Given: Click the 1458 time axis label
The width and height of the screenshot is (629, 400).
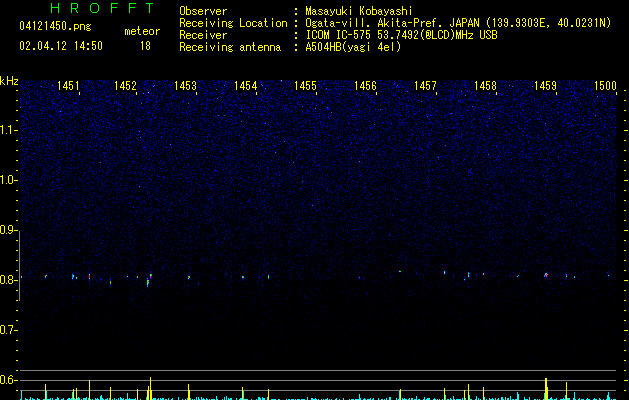Looking at the screenshot, I should (x=485, y=86).
